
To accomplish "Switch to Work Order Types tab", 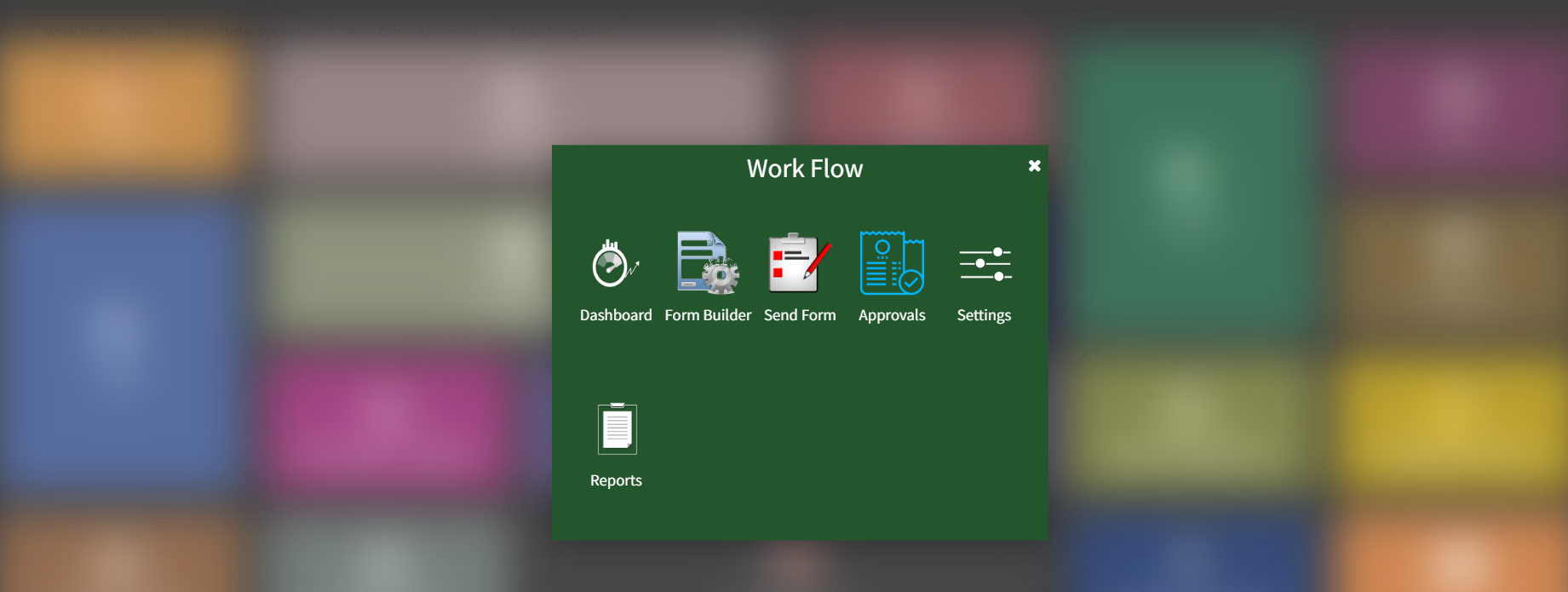I will [100, 32].
